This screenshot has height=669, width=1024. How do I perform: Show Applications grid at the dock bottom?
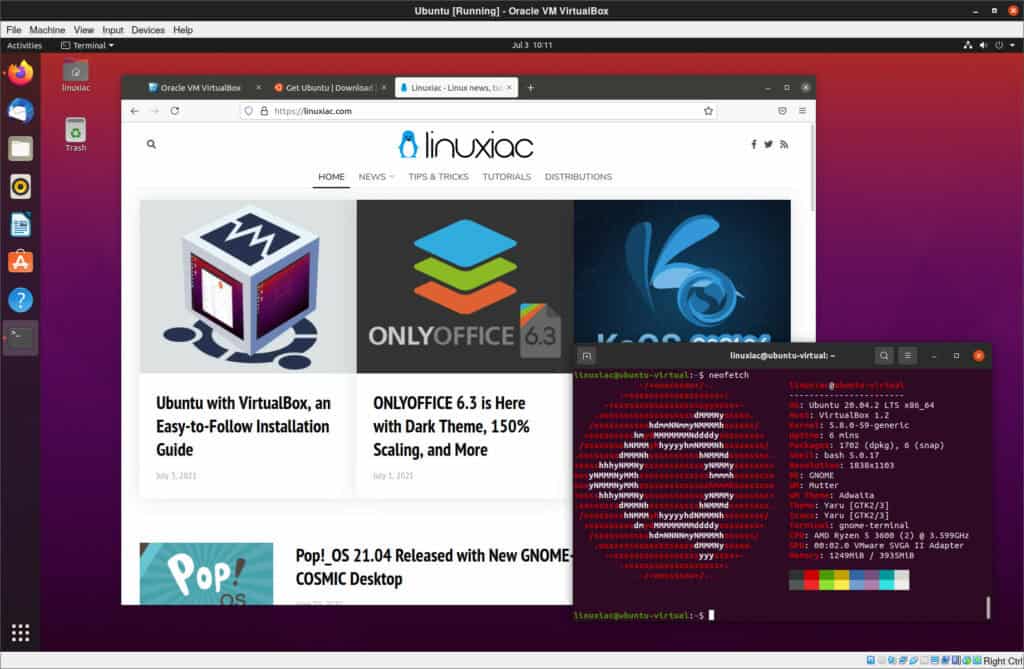point(20,632)
